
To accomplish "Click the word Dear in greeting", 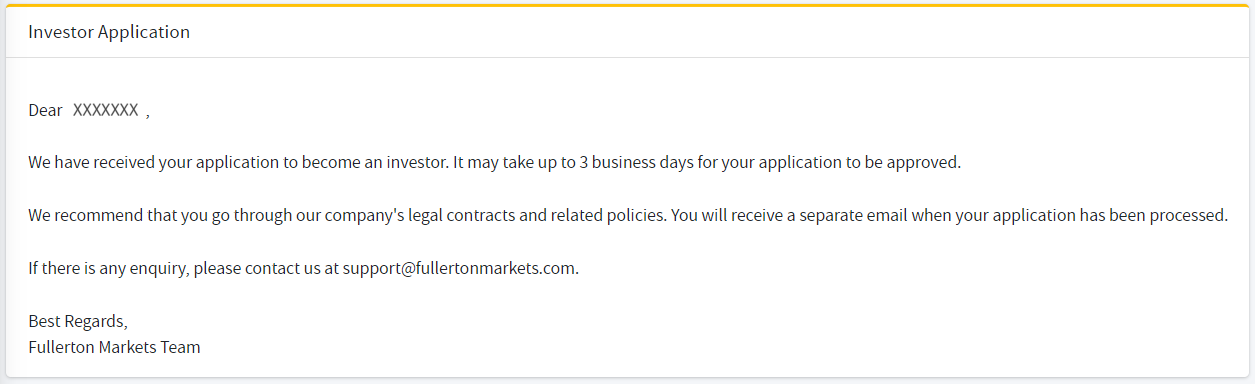I will click(45, 110).
